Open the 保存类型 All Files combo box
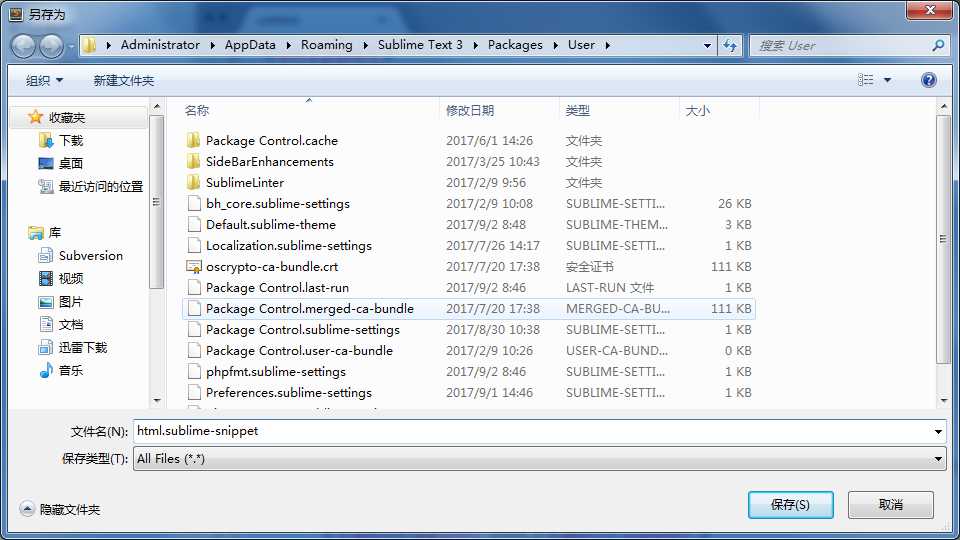The width and height of the screenshot is (960, 540). point(539,459)
